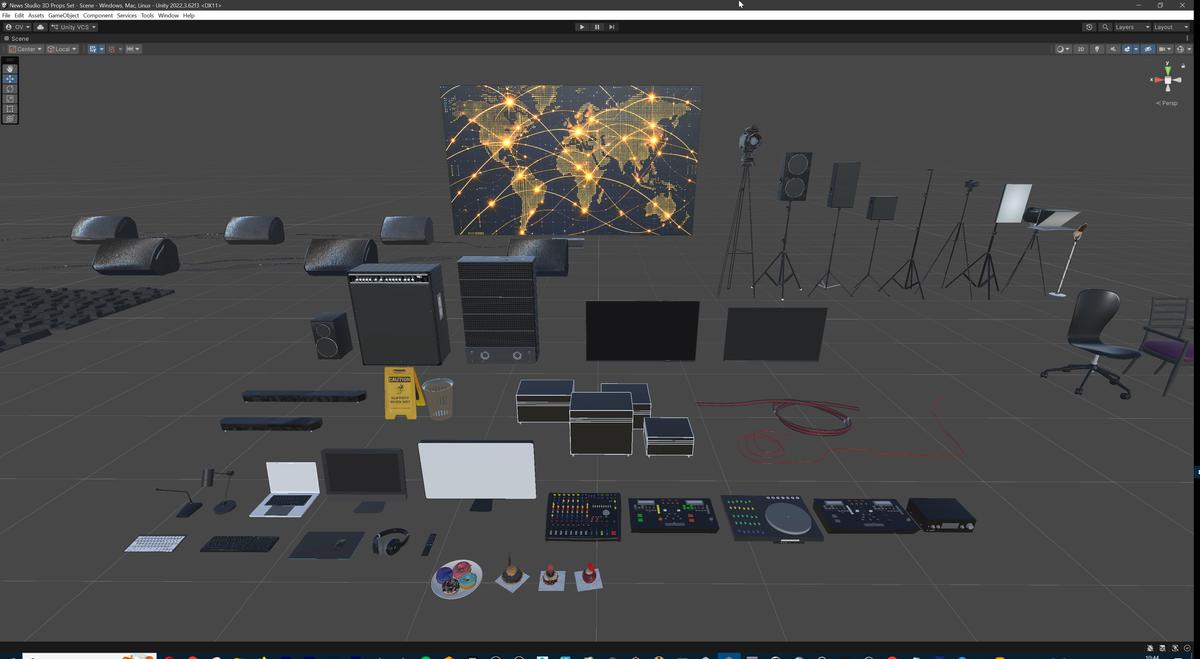Open the Layers dropdown

coord(1132,27)
